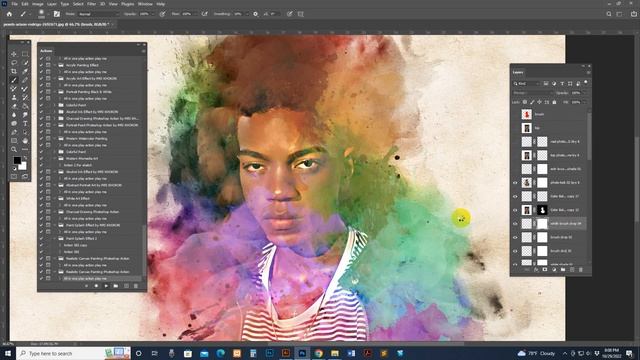Click the Layers panel vertical scrollbar
The width and height of the screenshot is (640, 360).
(589, 137)
